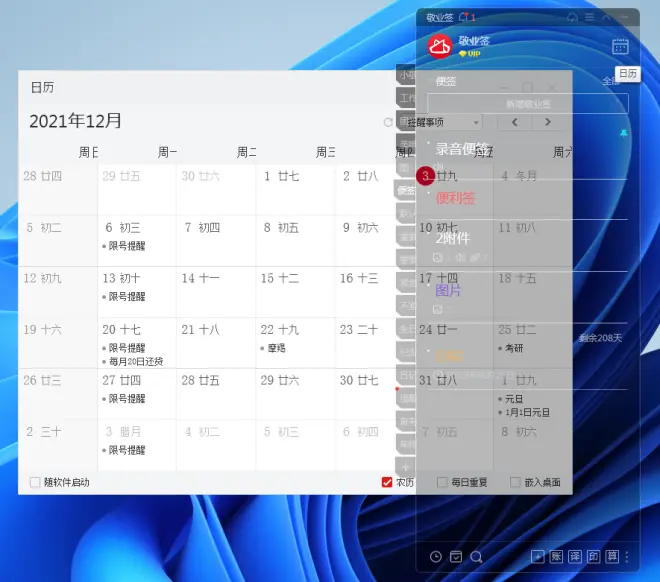The height and width of the screenshot is (582, 660).
Task: Click the red 敬业签 avatar logo
Action: (440, 46)
